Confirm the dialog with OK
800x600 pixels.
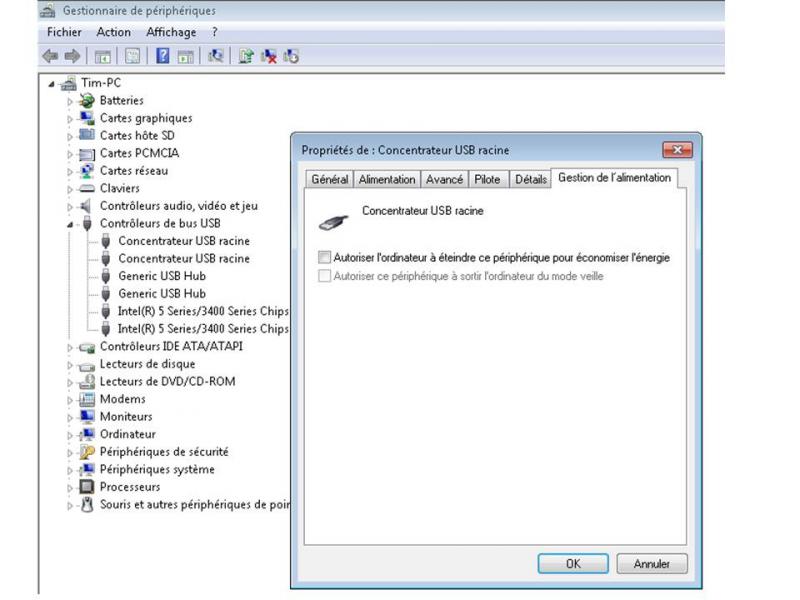[x=572, y=564]
